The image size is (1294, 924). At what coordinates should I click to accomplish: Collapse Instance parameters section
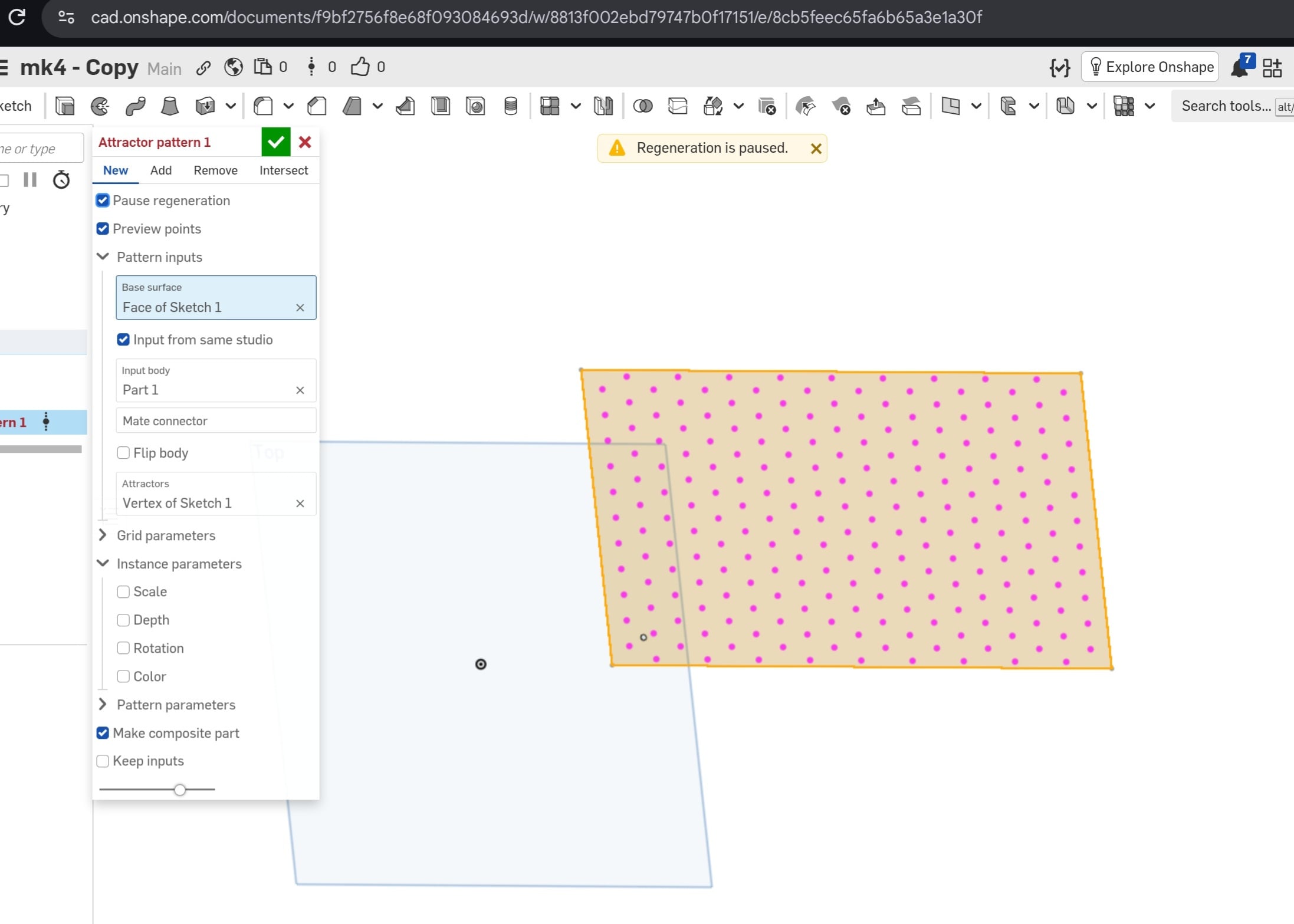click(x=103, y=563)
